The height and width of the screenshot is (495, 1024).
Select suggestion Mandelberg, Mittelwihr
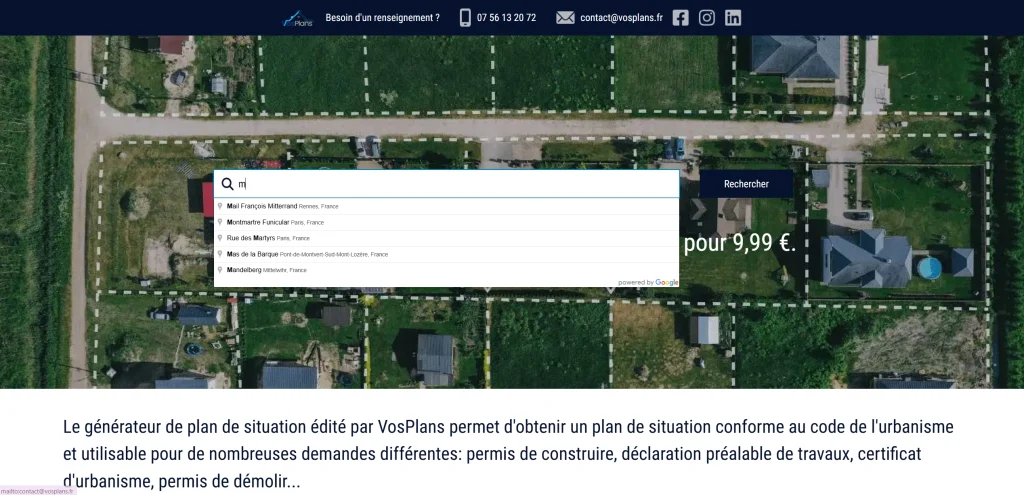tap(446, 270)
